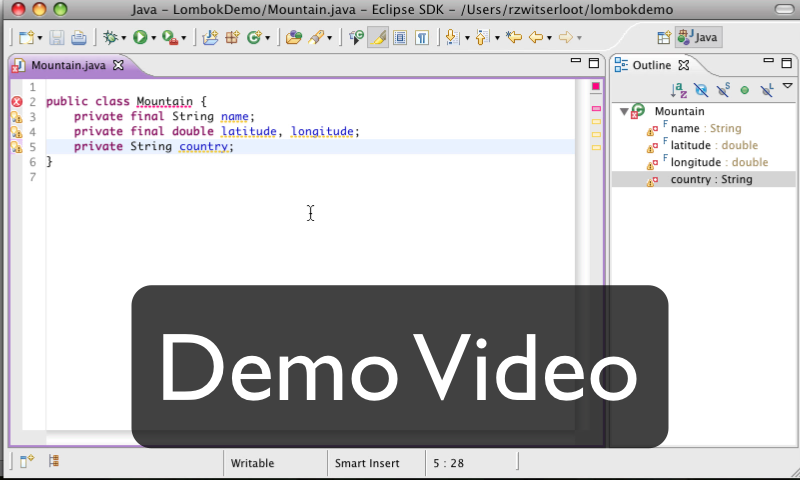Open the Outline view menu triangle

788,87
